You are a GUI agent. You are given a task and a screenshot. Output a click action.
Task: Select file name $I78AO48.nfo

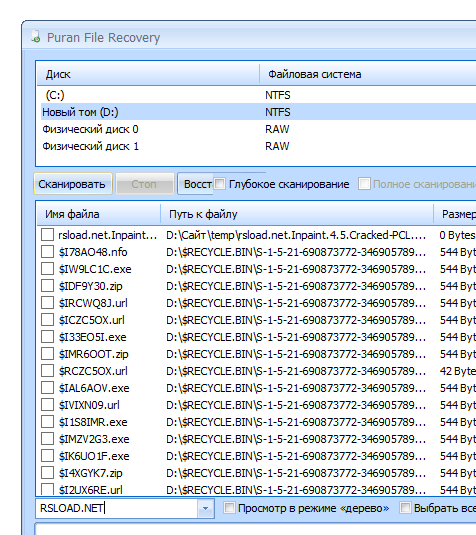pyautogui.click(x=93, y=252)
